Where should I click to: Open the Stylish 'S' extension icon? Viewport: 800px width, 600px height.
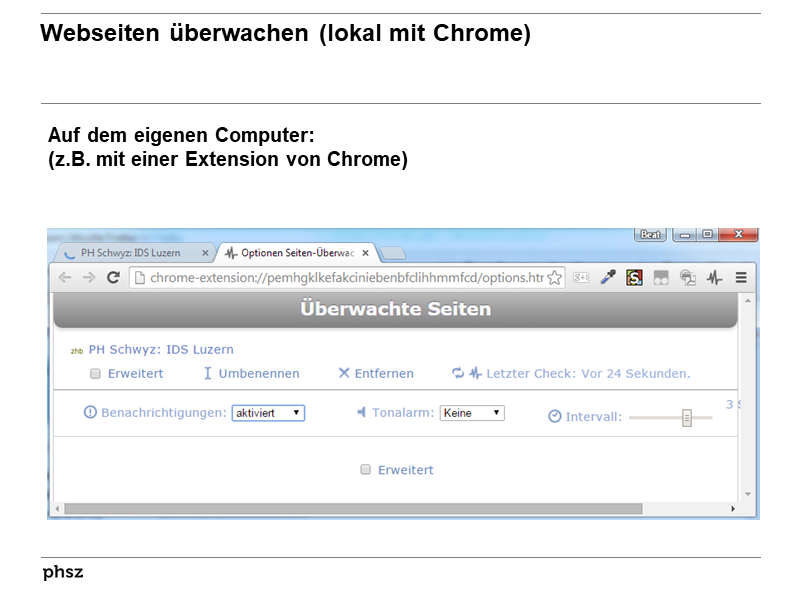pos(634,278)
